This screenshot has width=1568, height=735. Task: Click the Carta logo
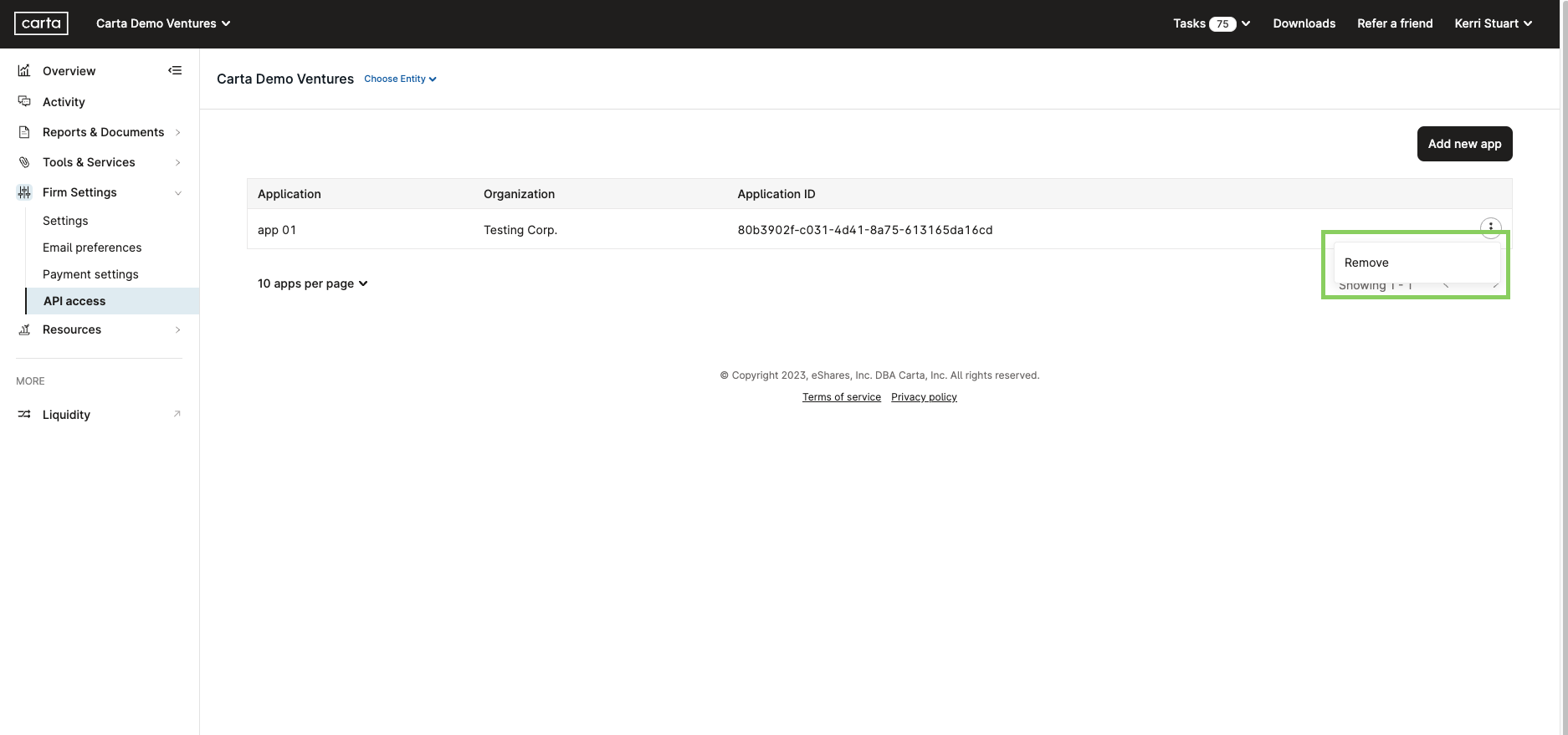click(x=41, y=23)
